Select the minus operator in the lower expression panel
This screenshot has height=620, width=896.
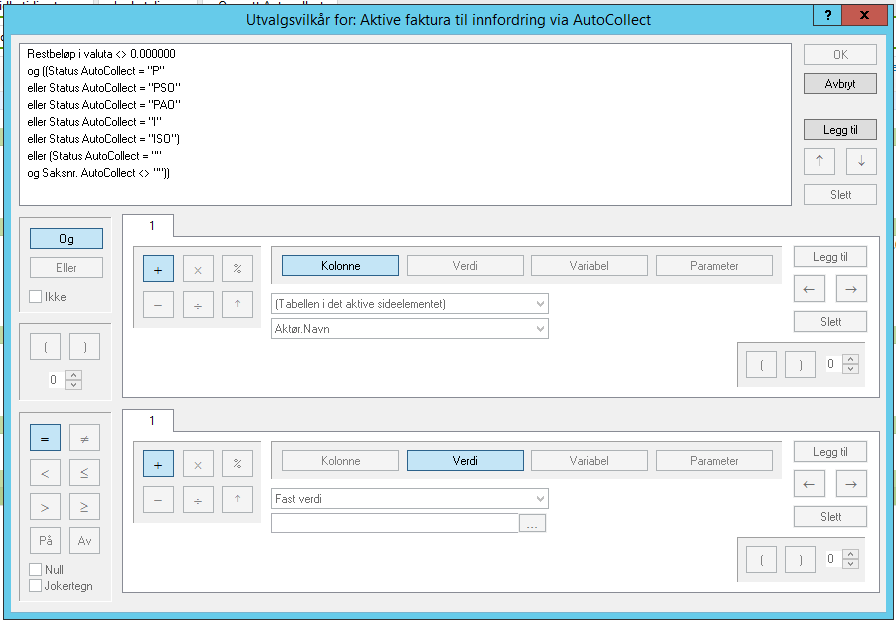click(158, 500)
